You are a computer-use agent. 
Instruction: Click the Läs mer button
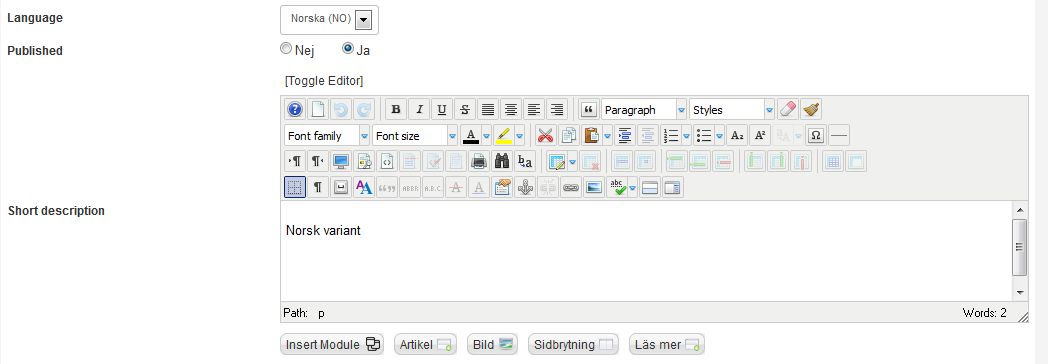click(667, 345)
